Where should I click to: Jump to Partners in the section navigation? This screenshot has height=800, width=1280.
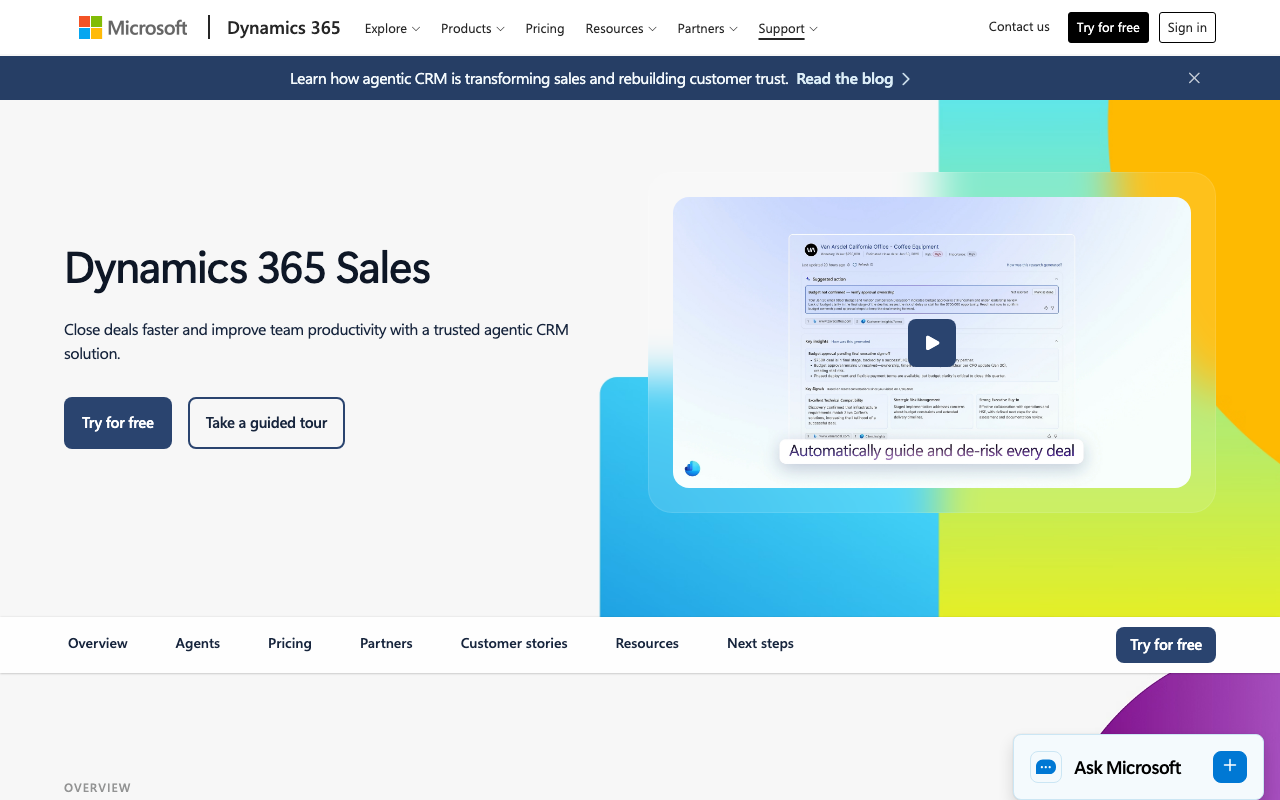pos(386,643)
